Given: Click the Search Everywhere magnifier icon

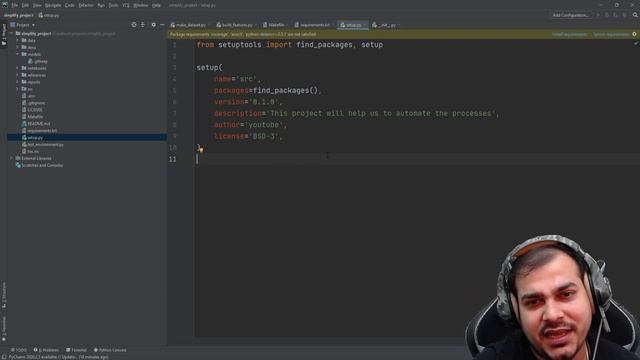Looking at the screenshot, I should pyautogui.click(x=635, y=15).
